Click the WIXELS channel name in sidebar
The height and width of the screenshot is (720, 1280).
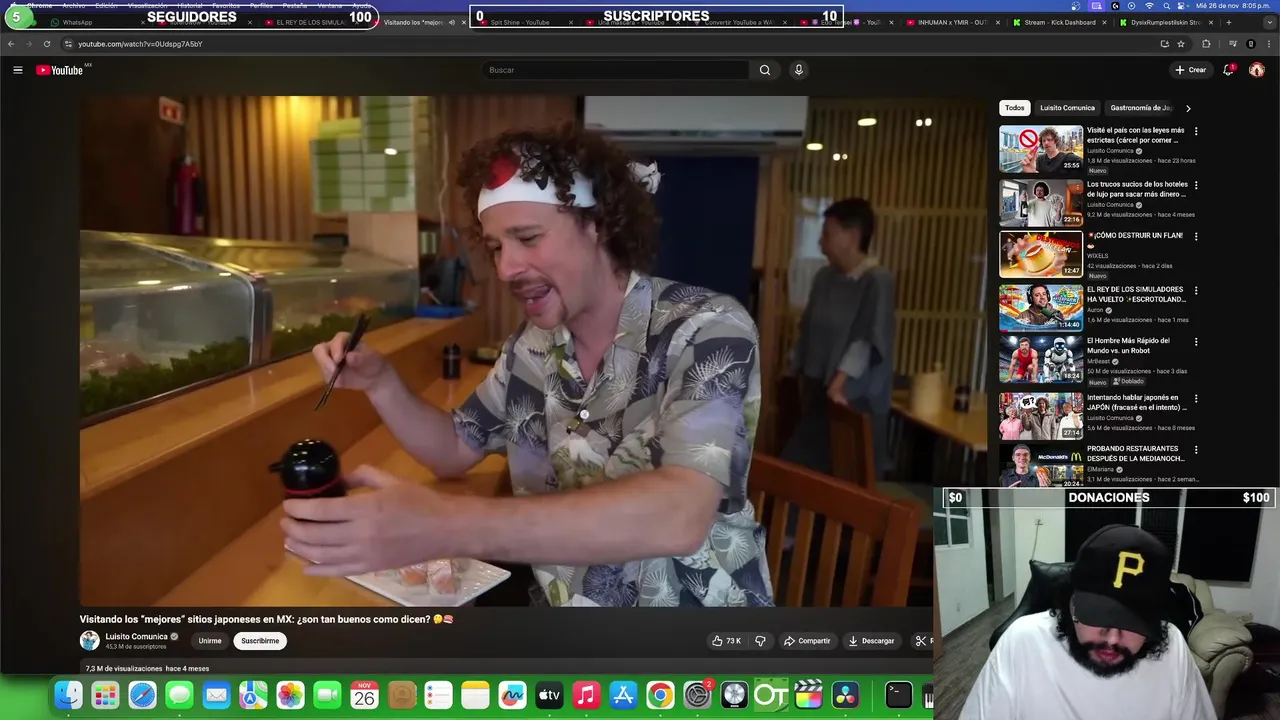pos(1098,256)
